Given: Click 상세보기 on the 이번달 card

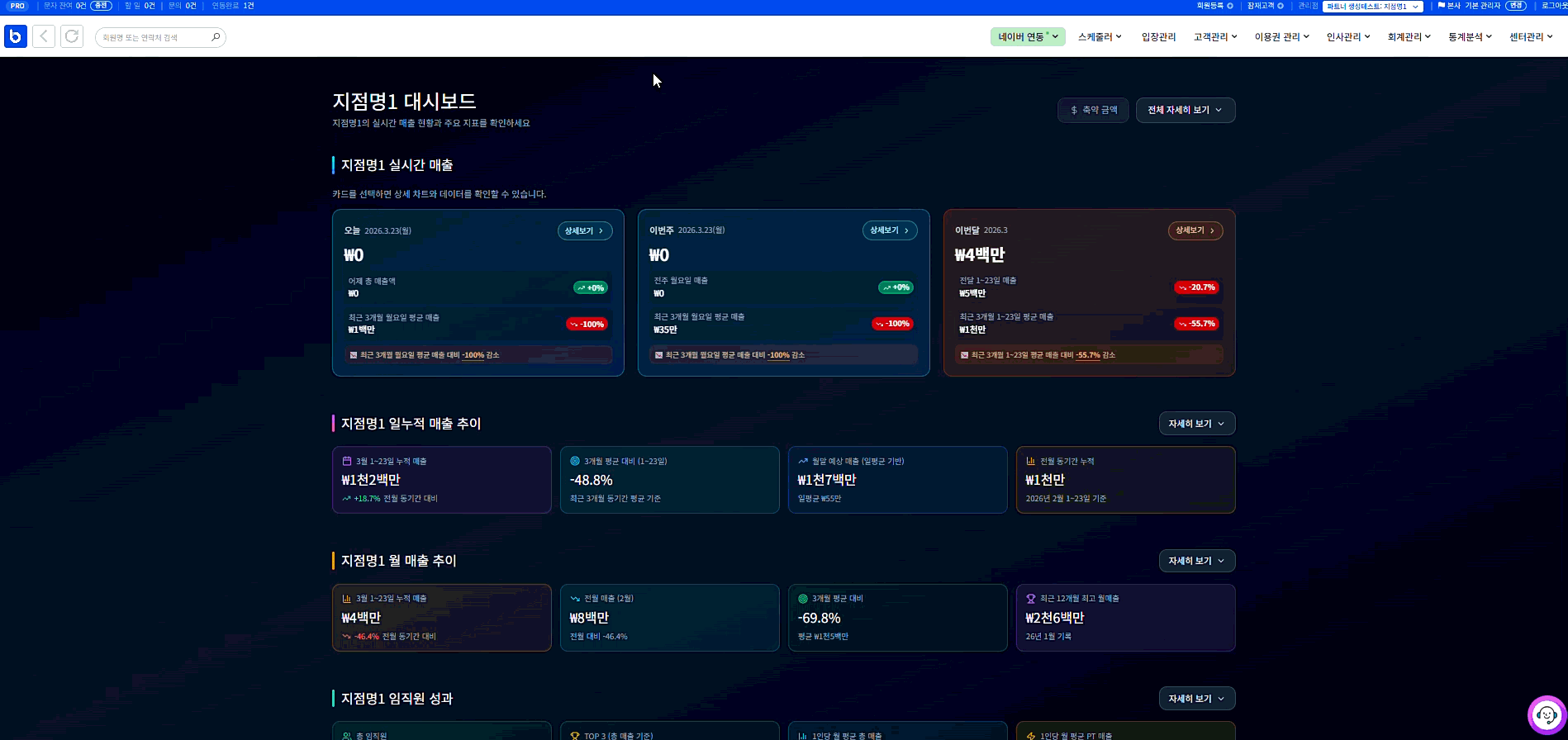Looking at the screenshot, I should pyautogui.click(x=1195, y=230).
